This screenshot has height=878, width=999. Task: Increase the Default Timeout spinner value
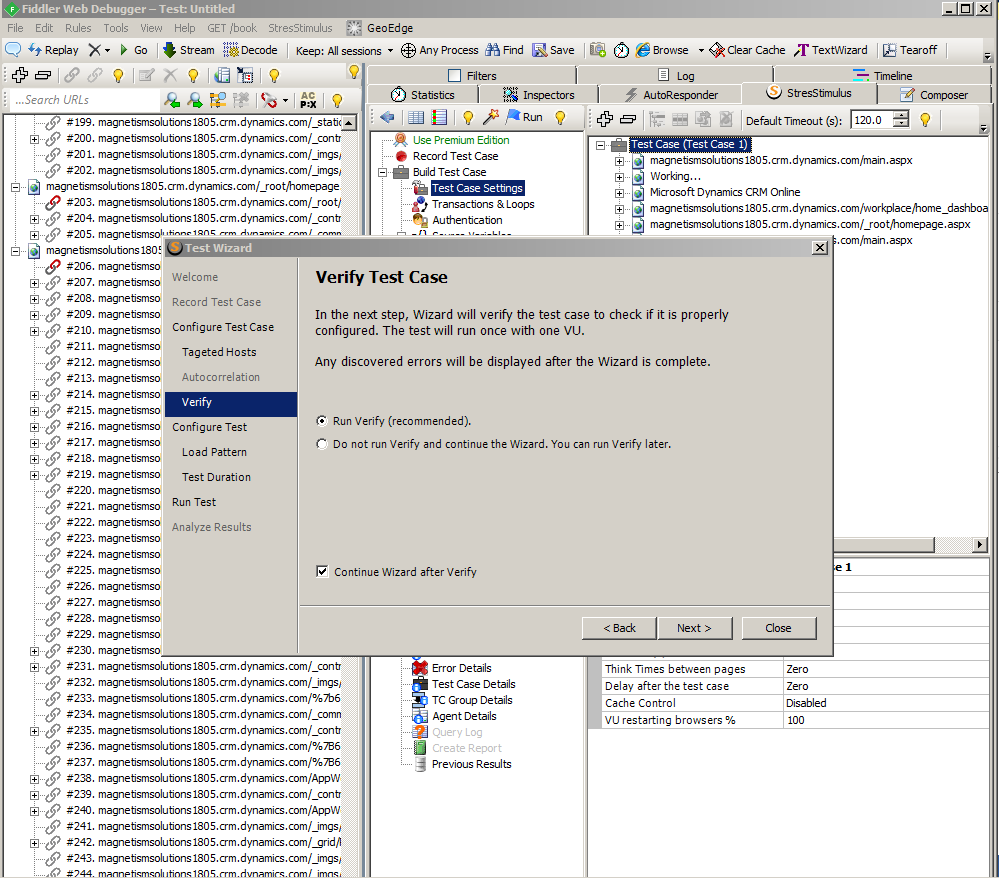[x=901, y=115]
